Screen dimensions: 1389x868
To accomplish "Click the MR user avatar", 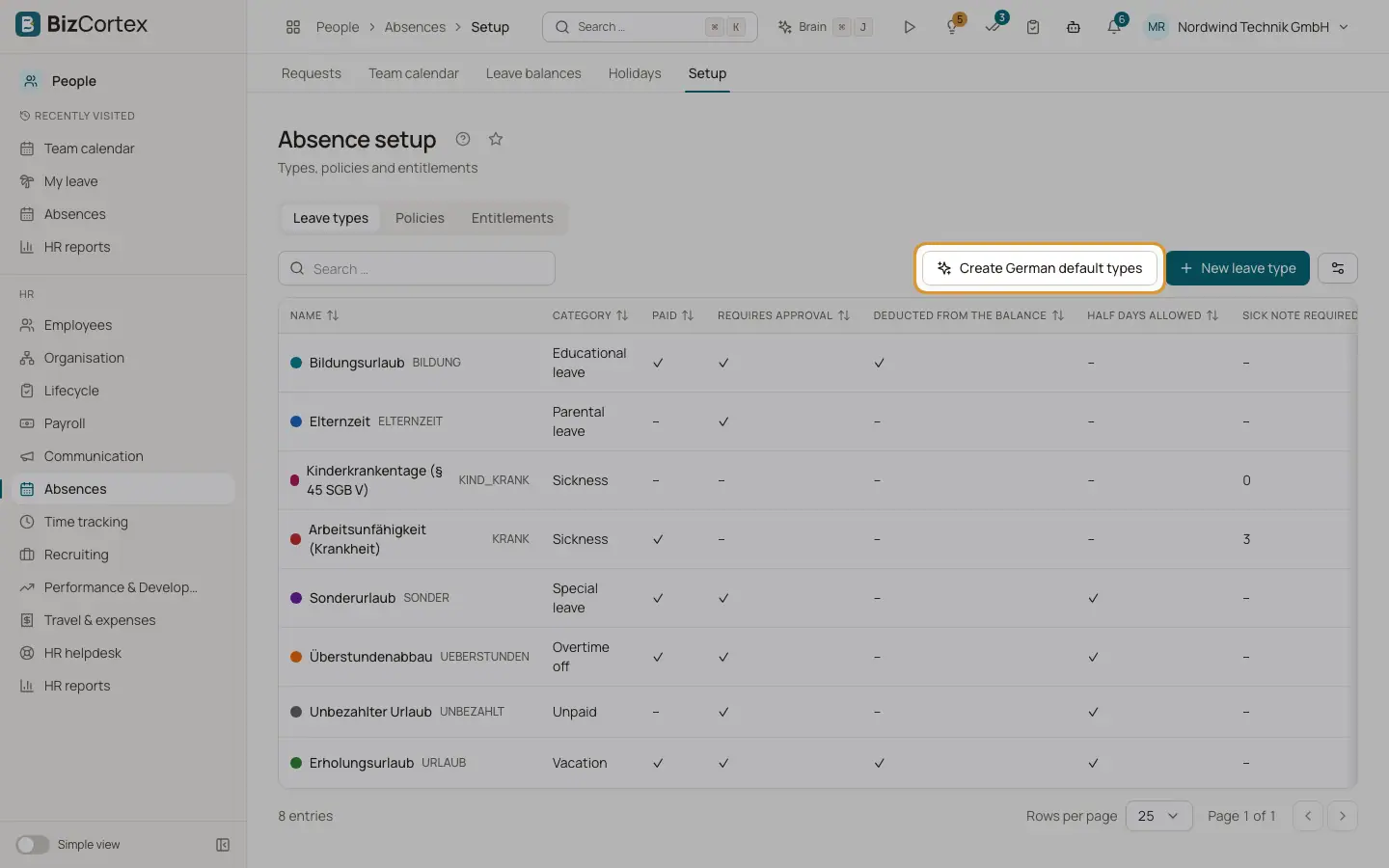I will pyautogui.click(x=1157, y=27).
